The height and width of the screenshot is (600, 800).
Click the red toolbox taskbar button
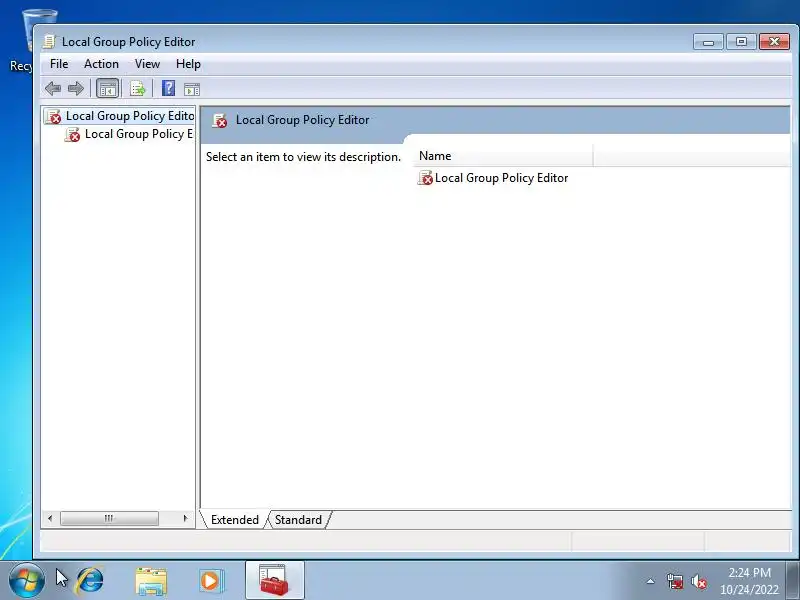point(274,580)
